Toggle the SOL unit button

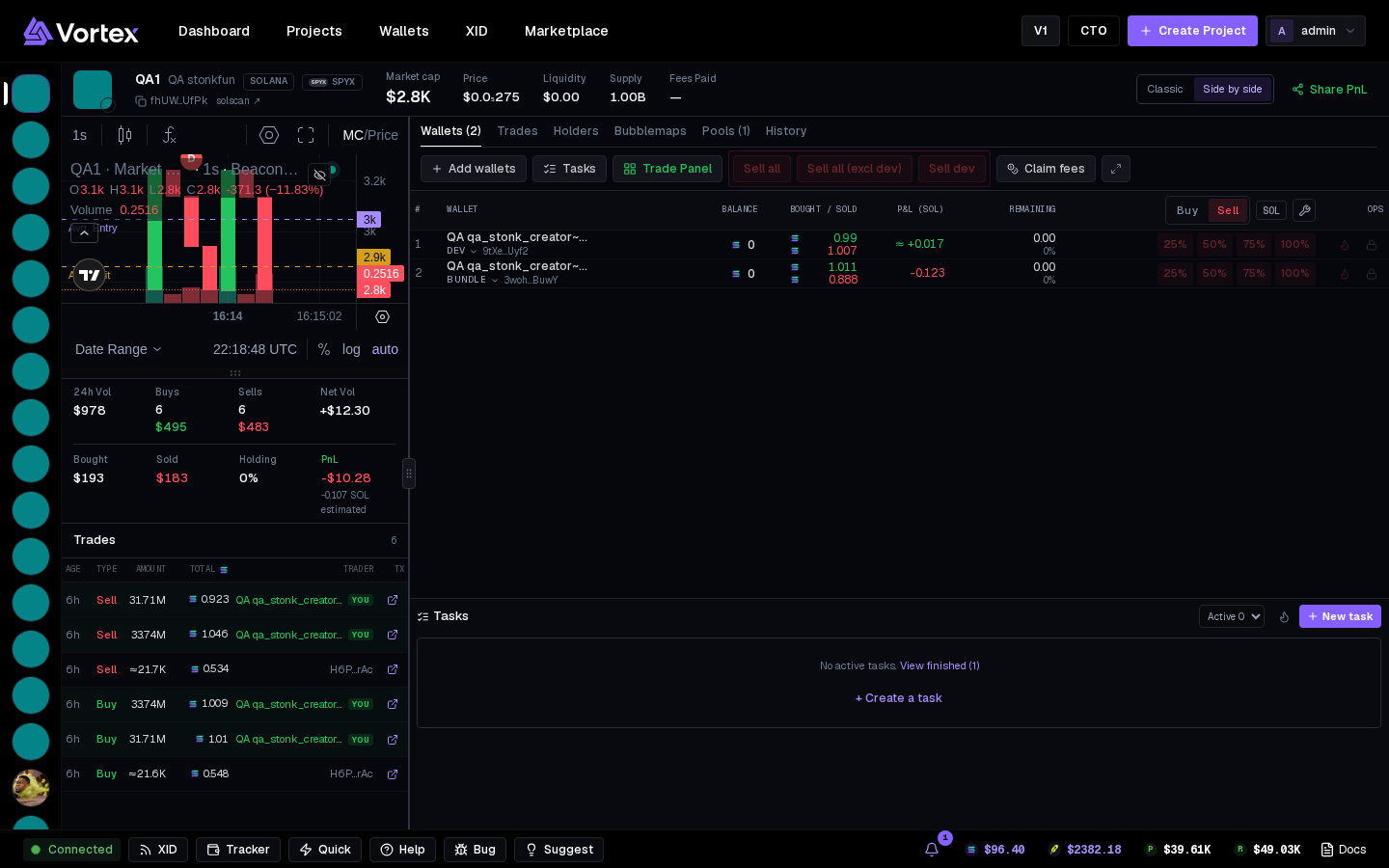[x=1271, y=210]
